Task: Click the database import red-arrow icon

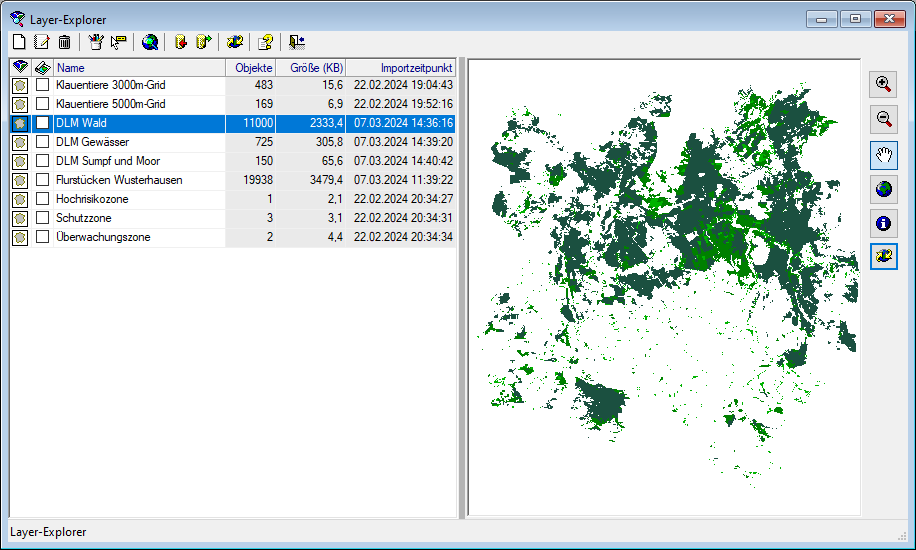Action: point(181,42)
